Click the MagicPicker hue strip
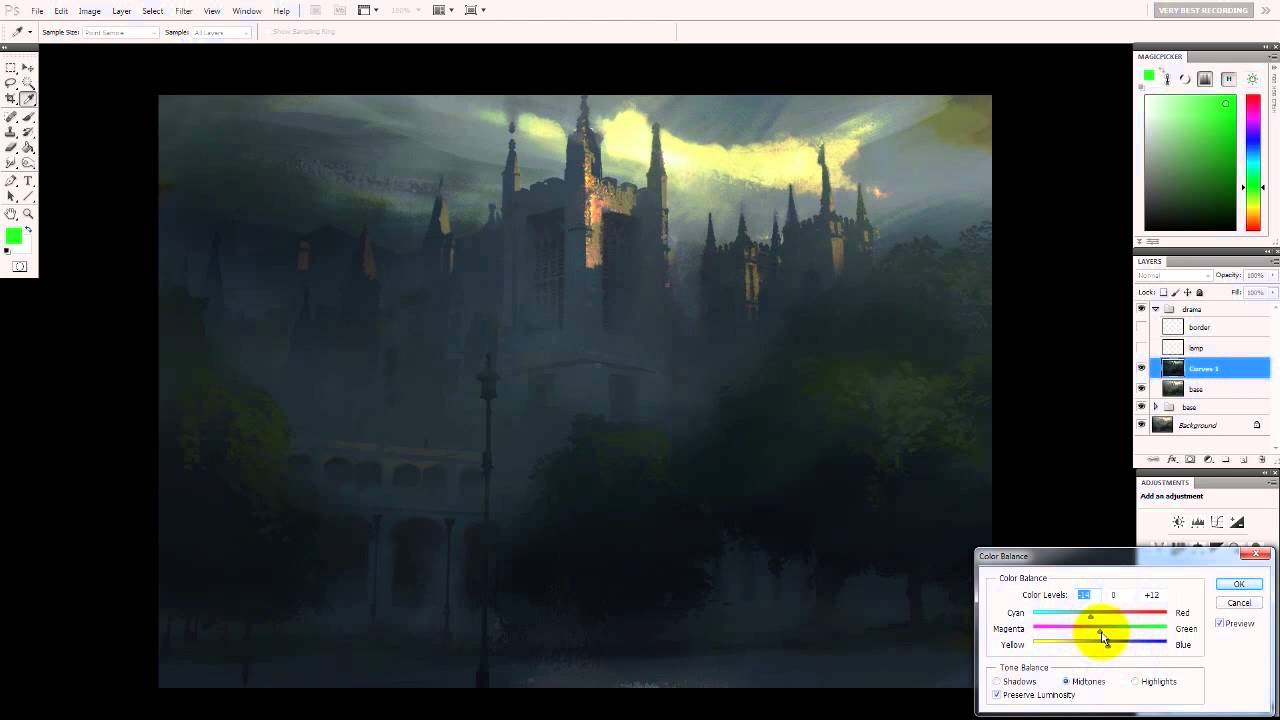 point(1253,163)
